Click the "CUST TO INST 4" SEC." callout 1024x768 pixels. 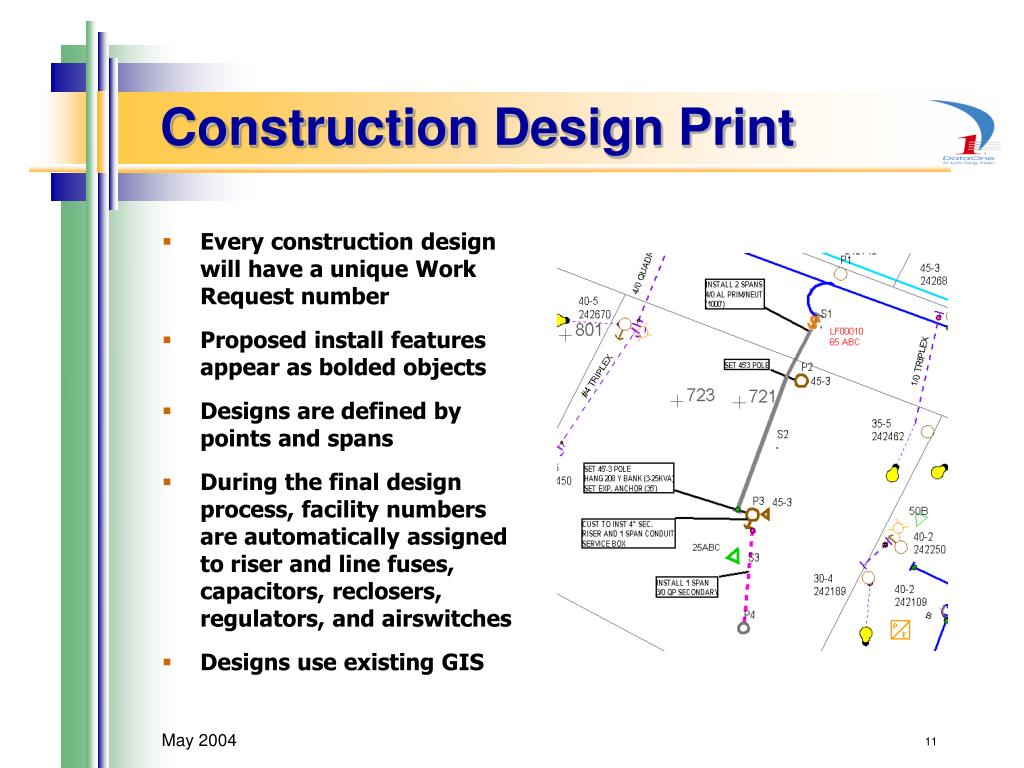[628, 534]
